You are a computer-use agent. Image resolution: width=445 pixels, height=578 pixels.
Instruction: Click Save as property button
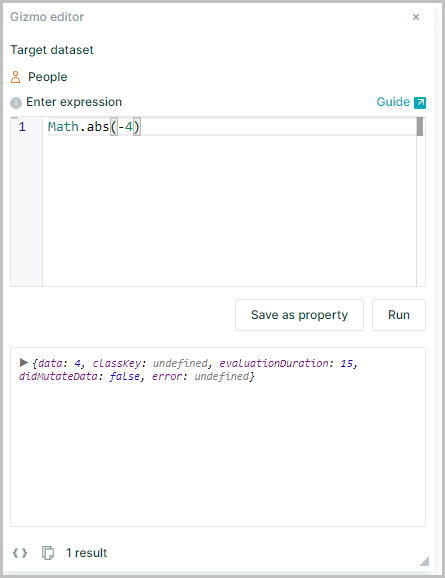[299, 315]
